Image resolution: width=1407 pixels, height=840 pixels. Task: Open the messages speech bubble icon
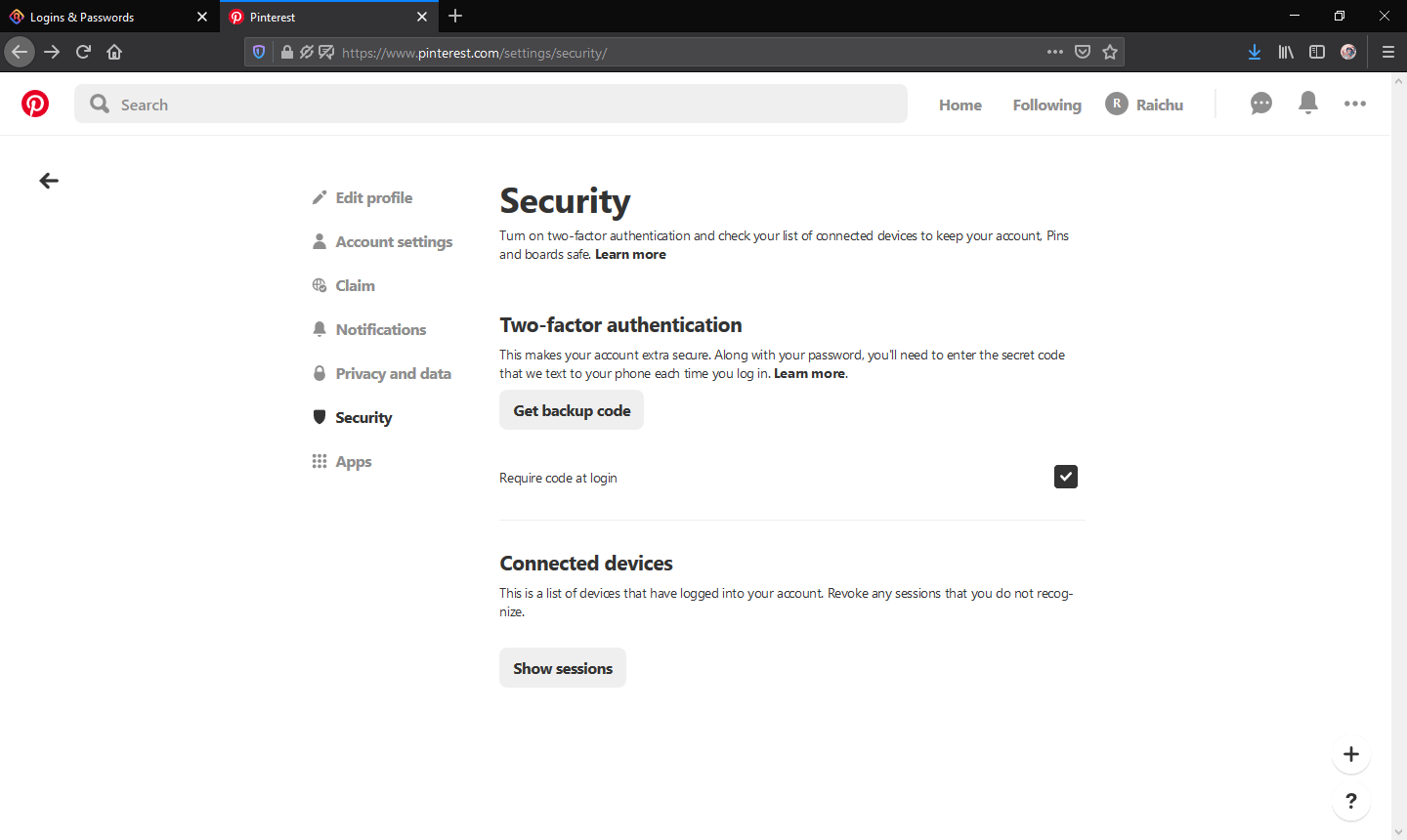click(1261, 104)
